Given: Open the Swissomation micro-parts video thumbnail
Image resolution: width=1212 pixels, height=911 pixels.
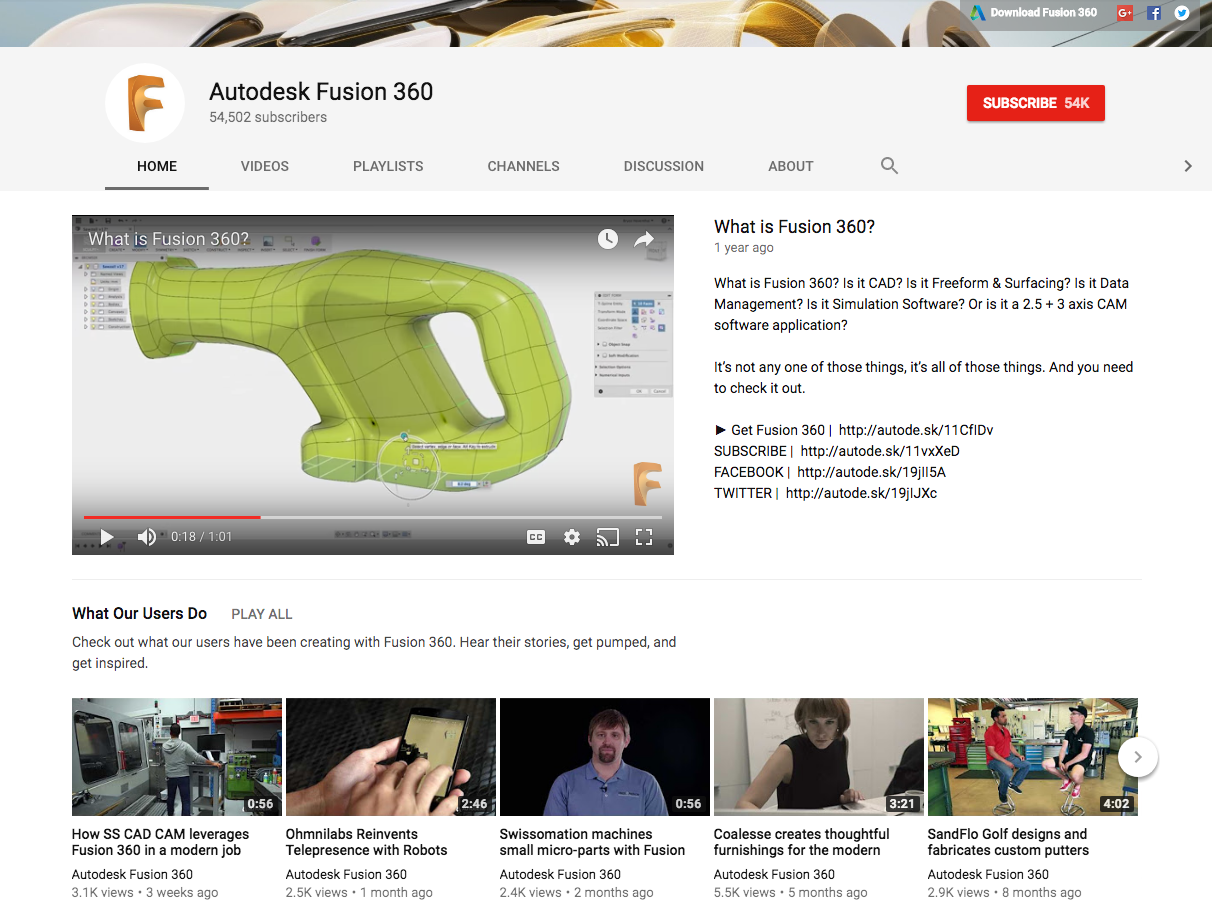Looking at the screenshot, I should point(605,757).
